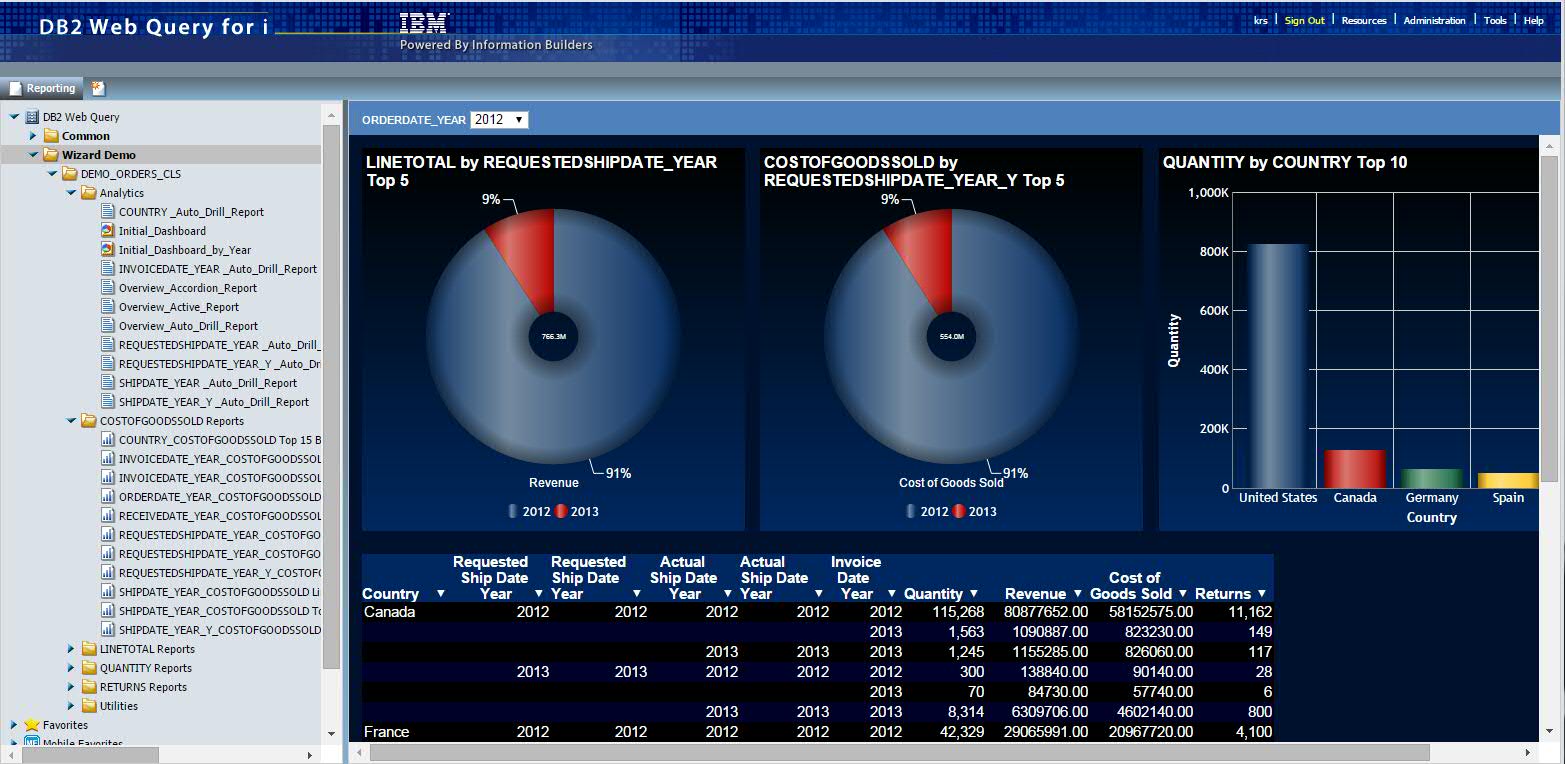Click the 2012 legend swatch under Revenue pie

point(513,511)
